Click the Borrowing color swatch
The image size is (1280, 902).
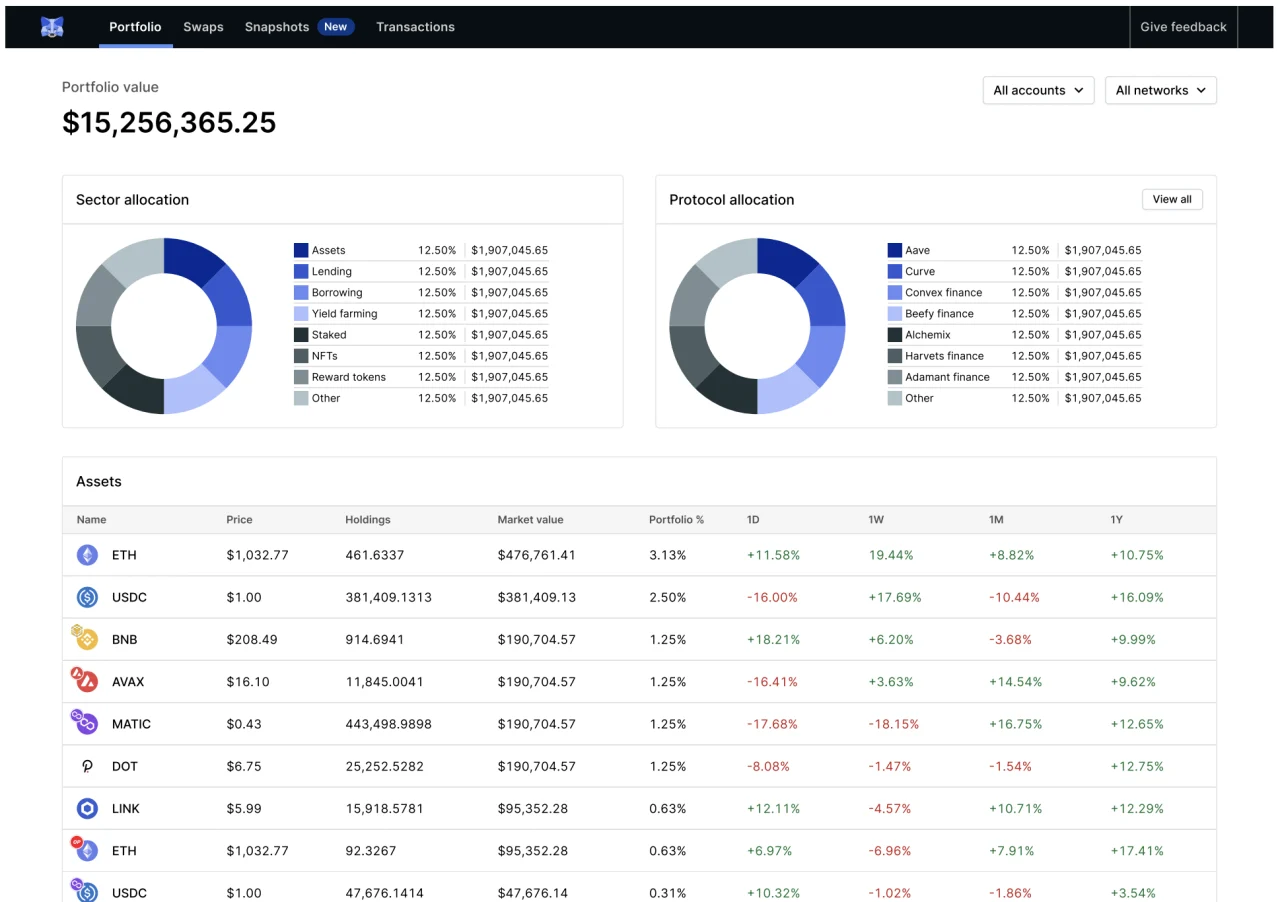(x=301, y=292)
